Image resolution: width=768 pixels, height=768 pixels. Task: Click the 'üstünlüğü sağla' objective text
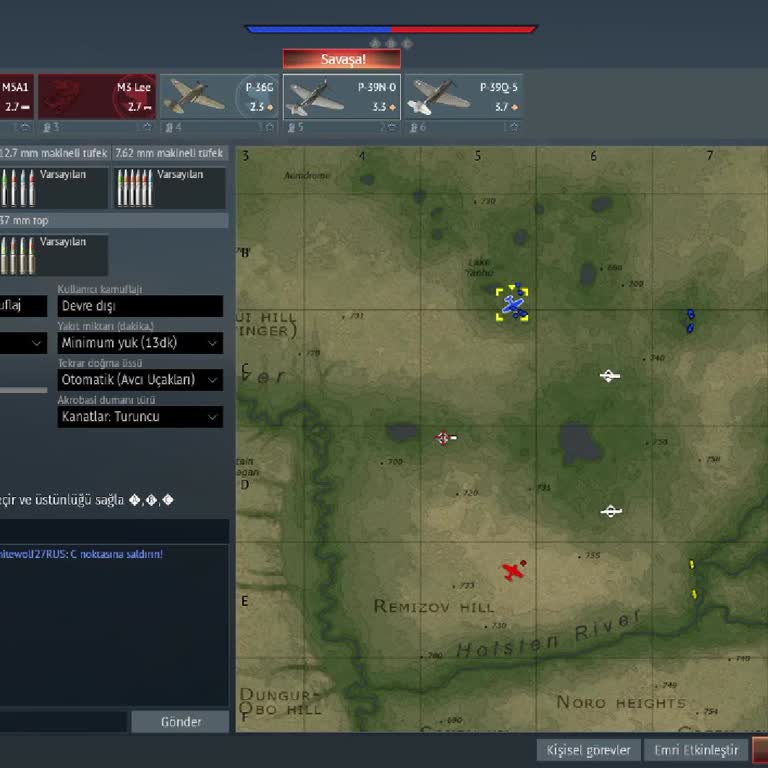pyautogui.click(x=79, y=500)
